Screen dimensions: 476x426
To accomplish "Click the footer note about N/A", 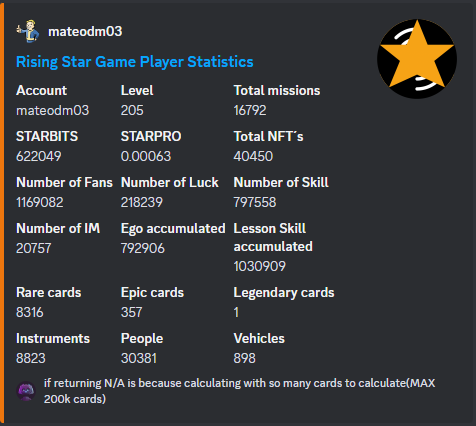I will click(239, 391).
